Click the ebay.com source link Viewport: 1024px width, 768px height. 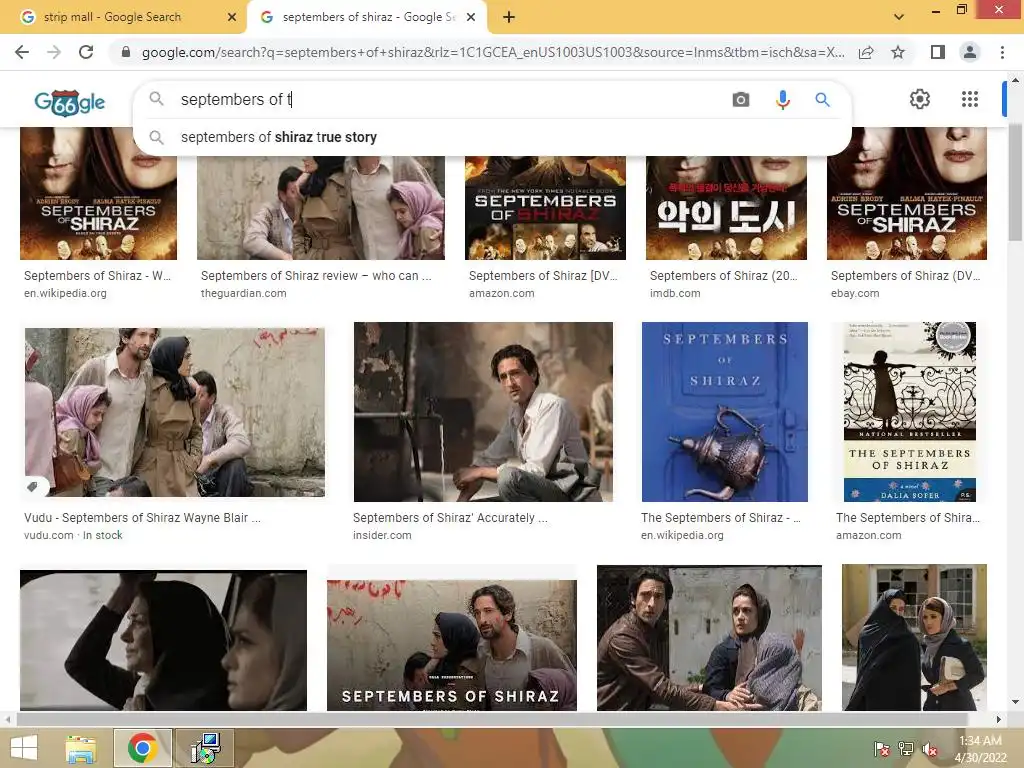855,293
